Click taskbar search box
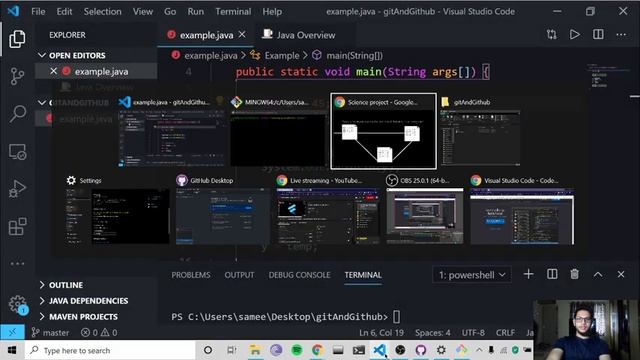 click(x=110, y=350)
